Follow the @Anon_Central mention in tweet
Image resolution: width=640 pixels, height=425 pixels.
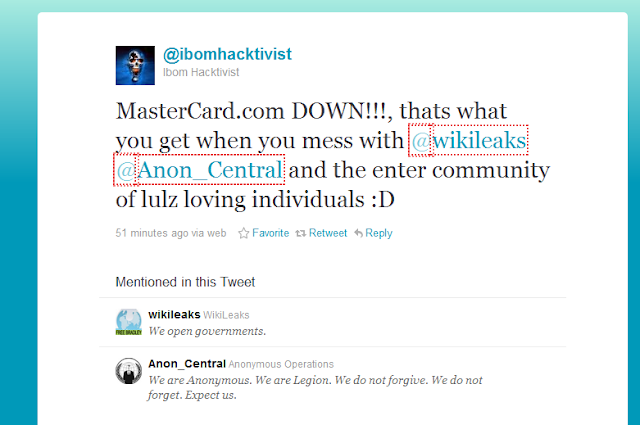click(x=199, y=170)
